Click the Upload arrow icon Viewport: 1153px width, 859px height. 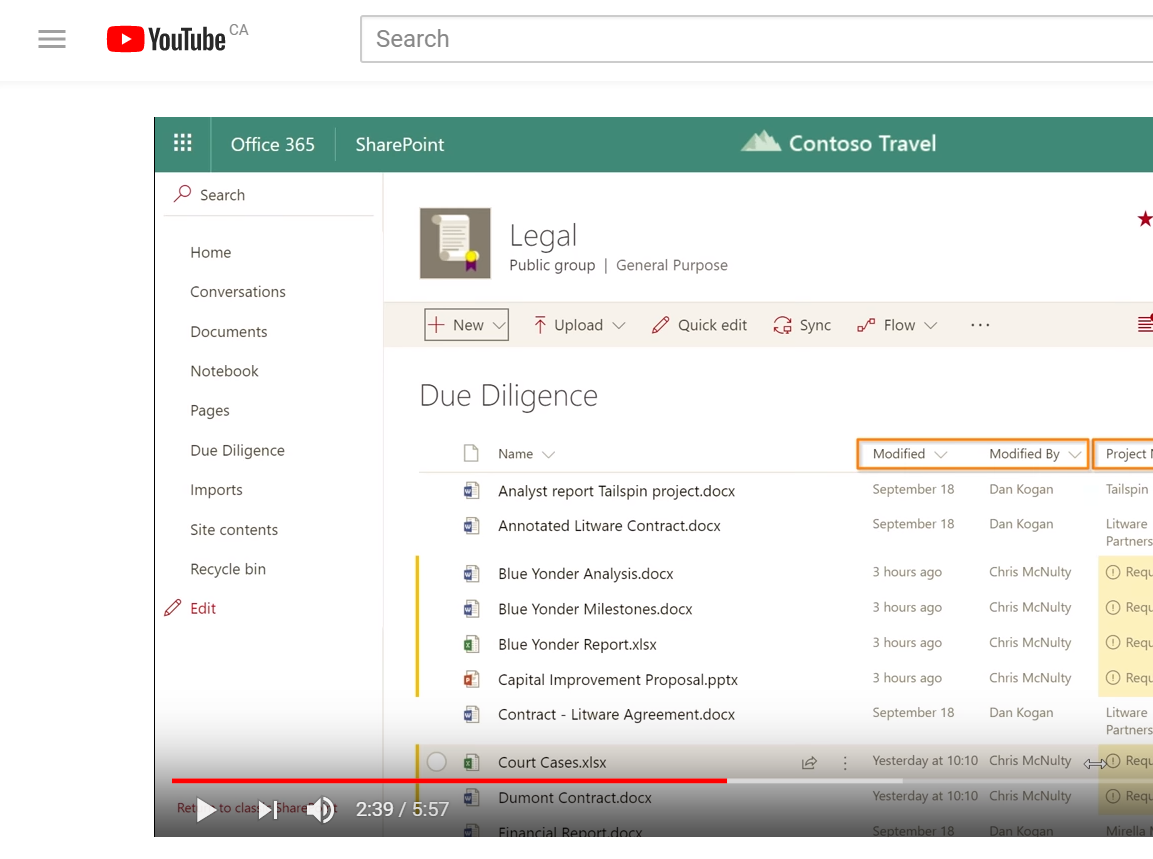[x=540, y=324]
